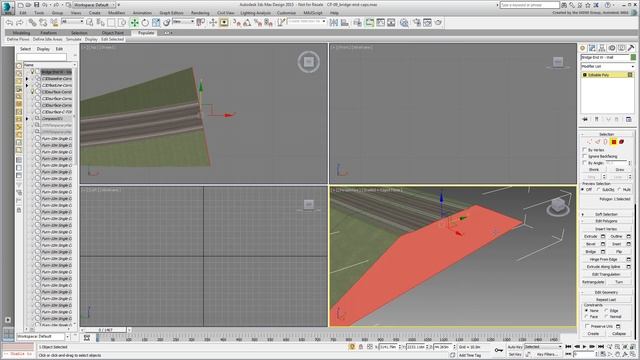Open the selection filter All dropdown

pyautogui.click(x=72, y=22)
